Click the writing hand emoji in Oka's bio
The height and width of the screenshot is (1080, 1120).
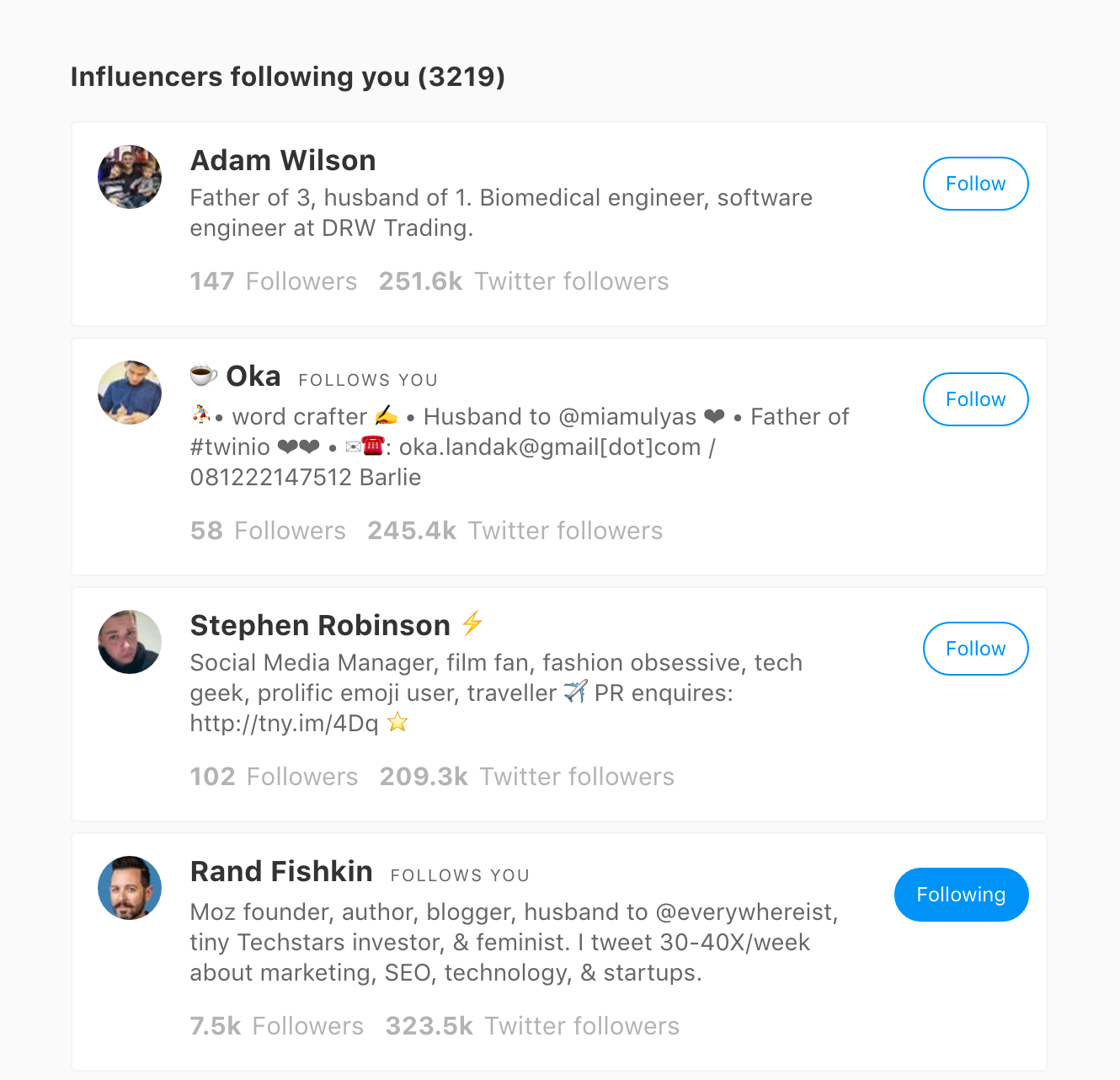[387, 415]
